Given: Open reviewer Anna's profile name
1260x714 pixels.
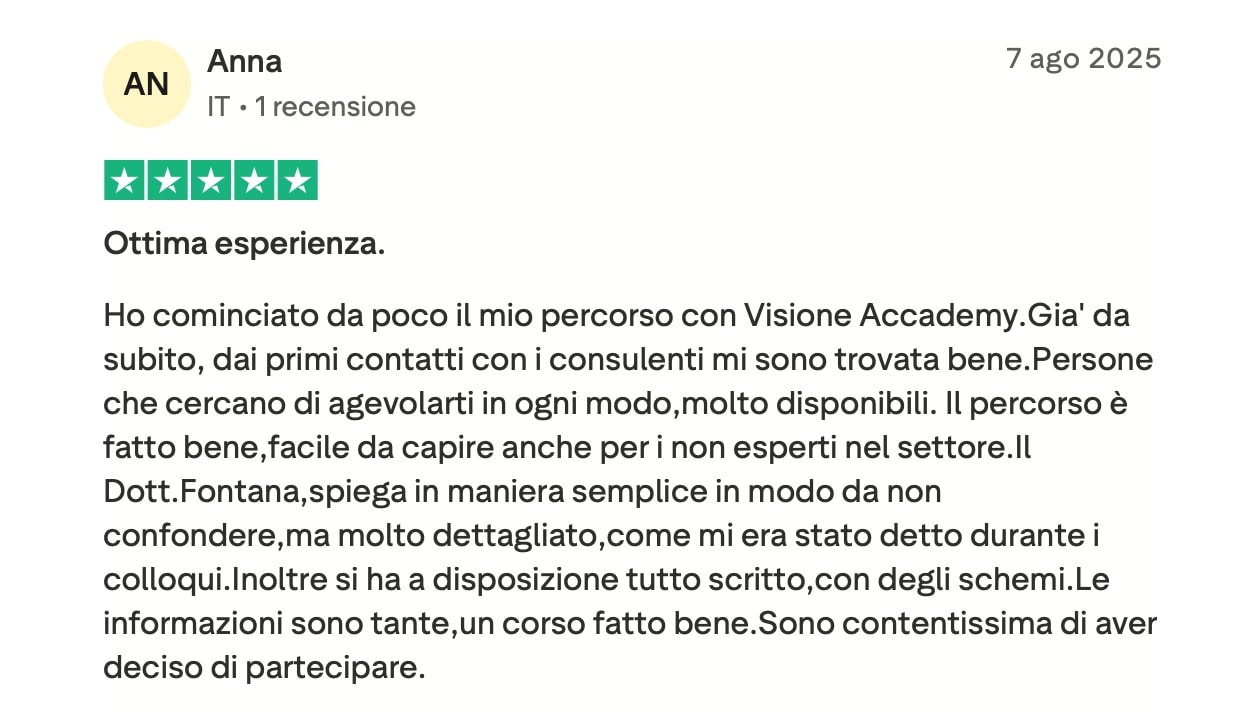Looking at the screenshot, I should click(244, 62).
